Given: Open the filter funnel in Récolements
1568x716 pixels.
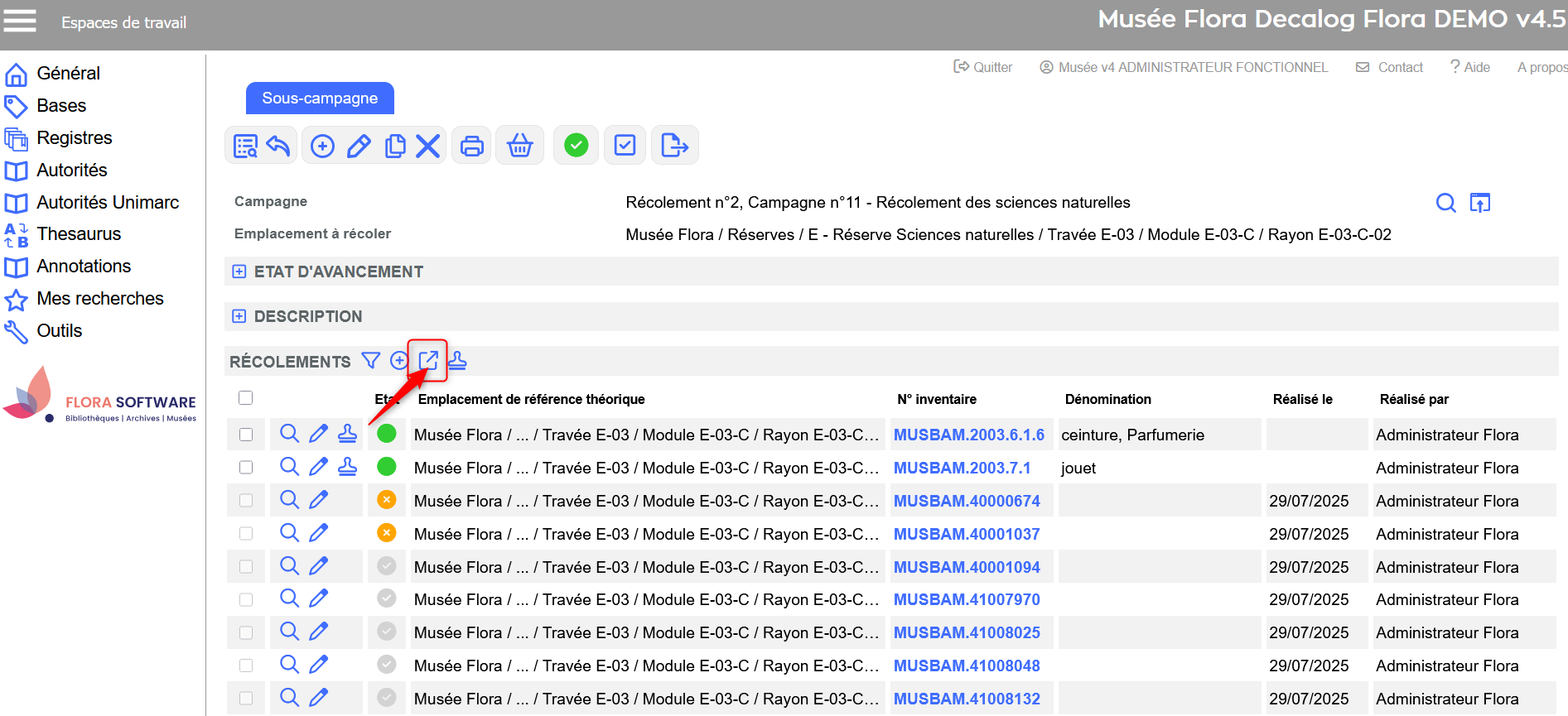Looking at the screenshot, I should click(371, 361).
